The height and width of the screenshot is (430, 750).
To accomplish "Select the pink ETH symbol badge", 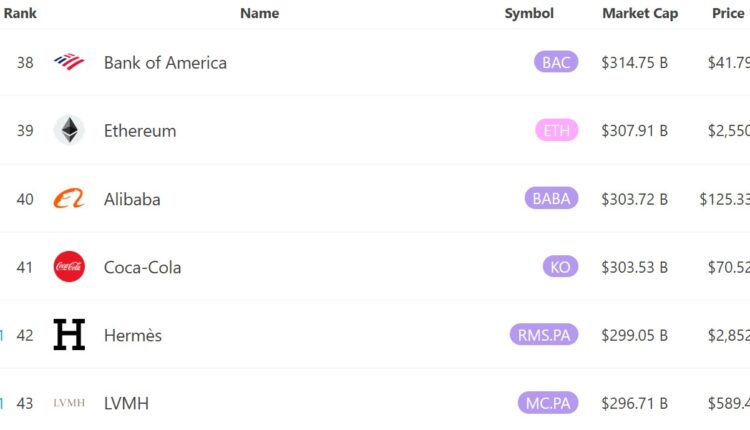I will (556, 130).
